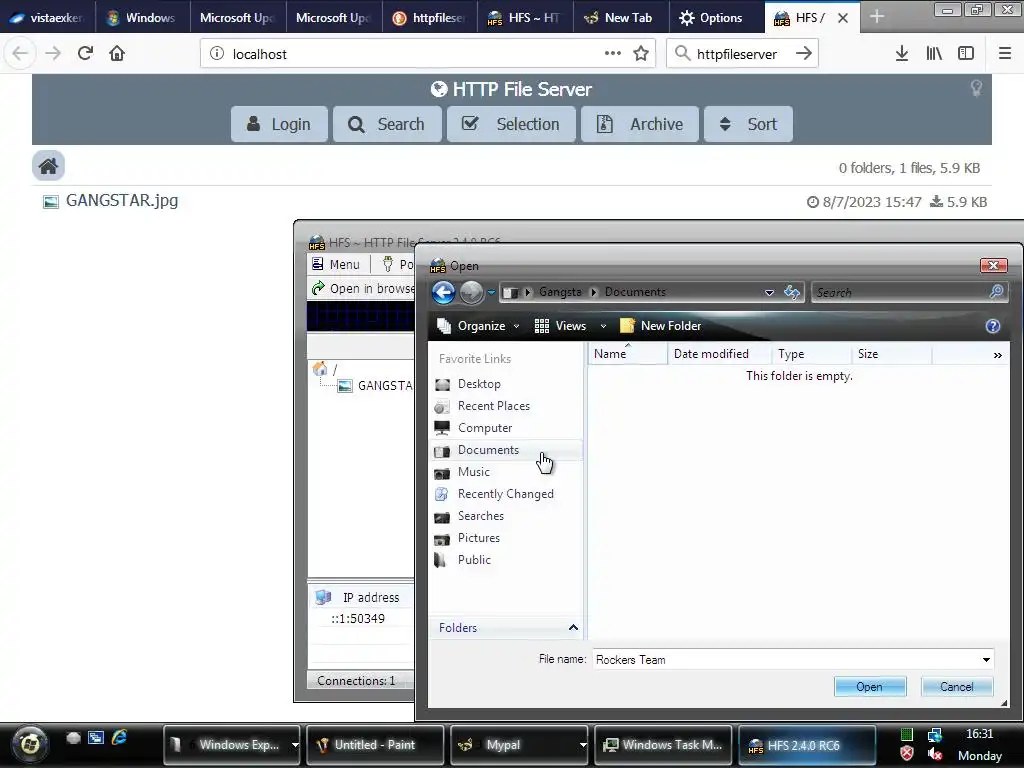Expand the Mypal taskbar group
Image resolution: width=1024 pixels, height=768 pixels.
(583, 744)
